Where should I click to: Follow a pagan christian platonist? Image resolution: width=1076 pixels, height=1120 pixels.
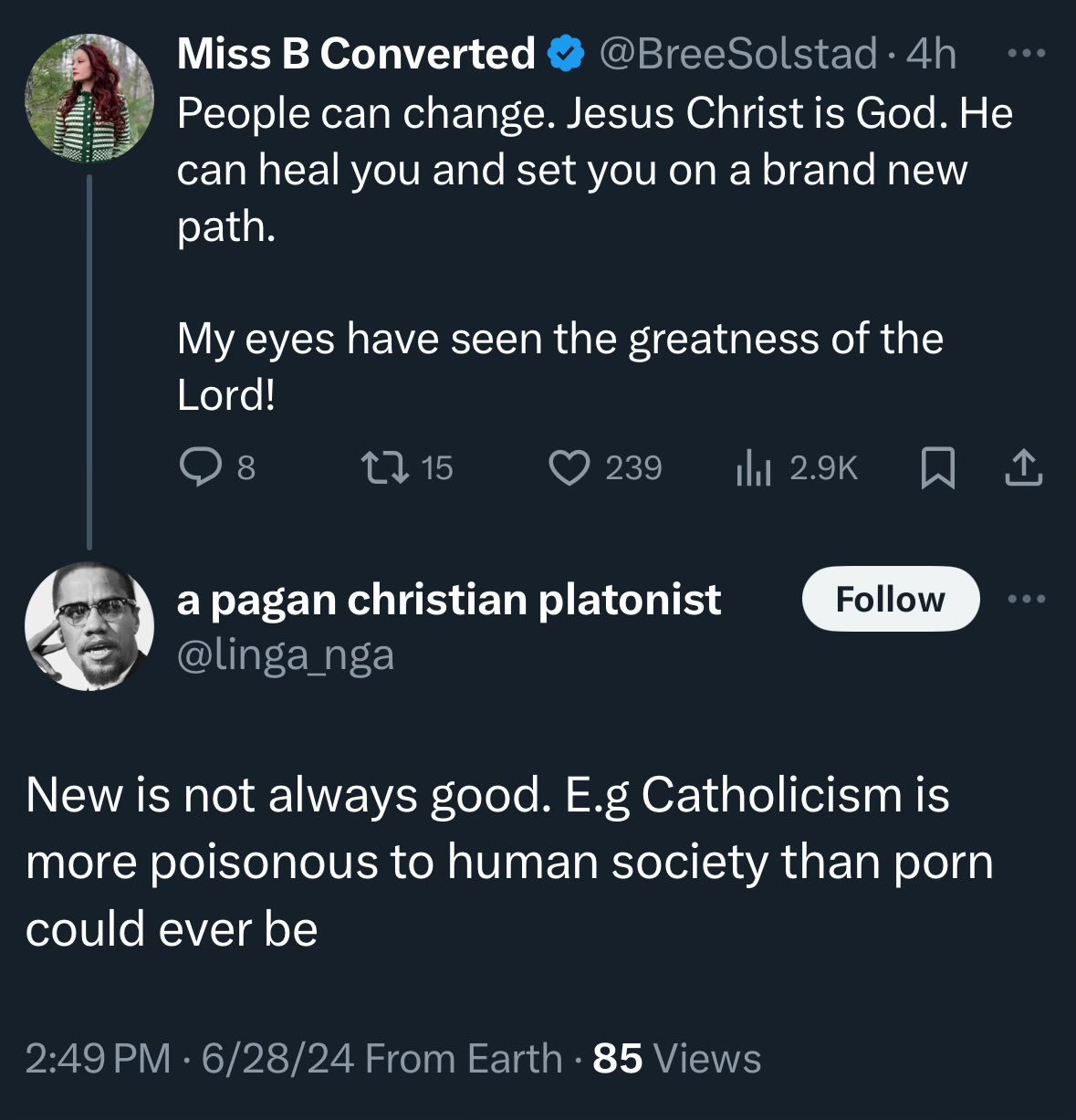click(x=890, y=600)
